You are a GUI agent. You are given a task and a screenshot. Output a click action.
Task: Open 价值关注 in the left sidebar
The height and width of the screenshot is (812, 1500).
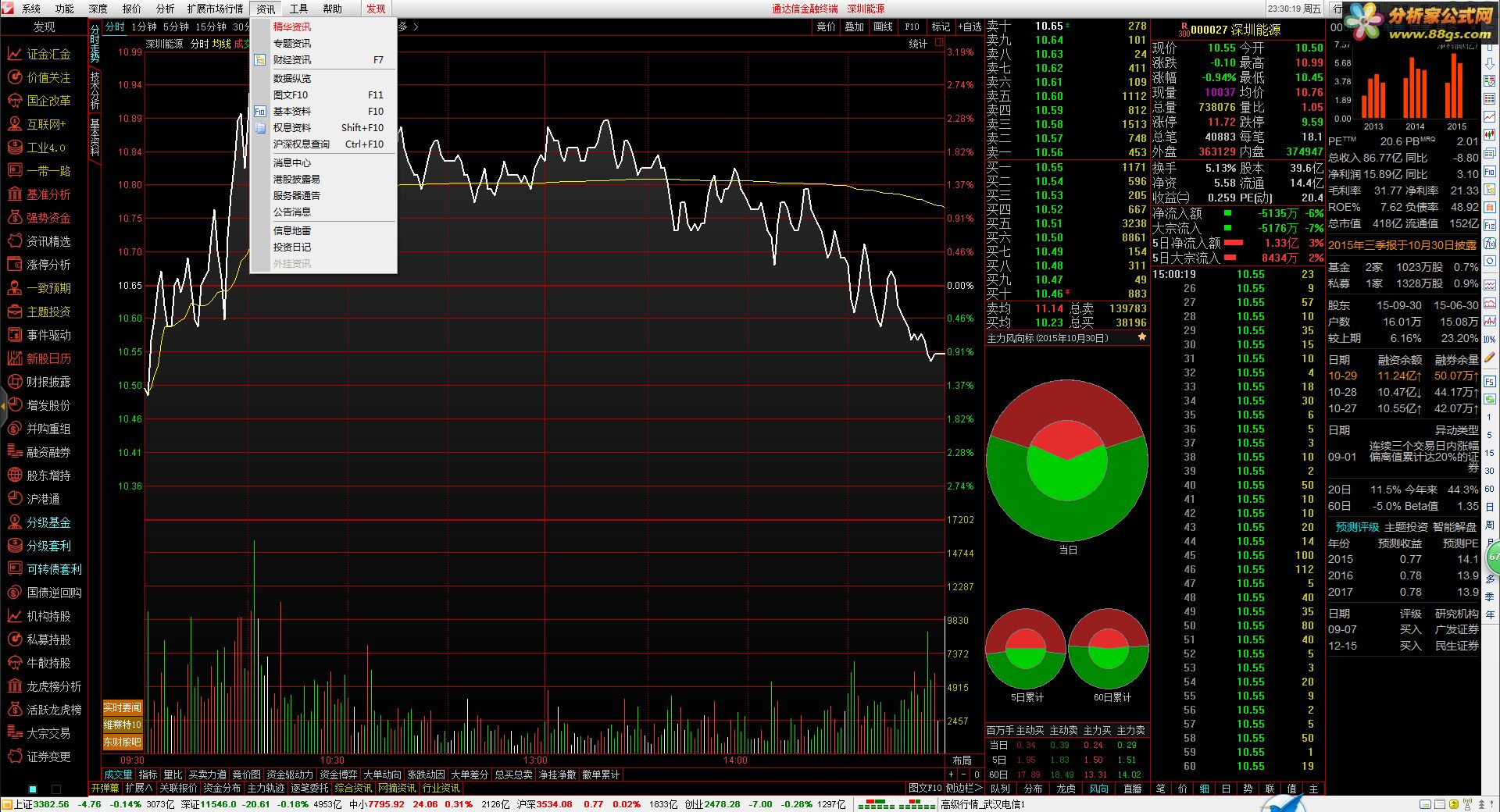(39, 77)
